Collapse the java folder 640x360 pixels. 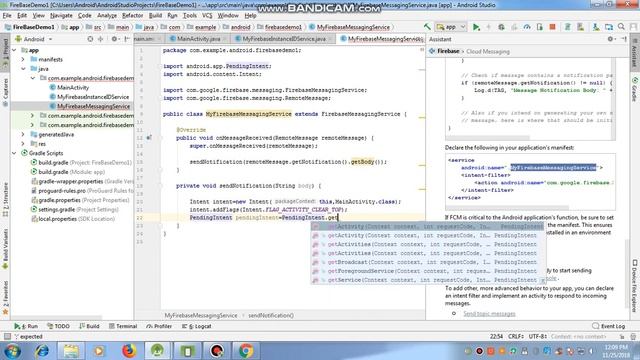[23, 69]
